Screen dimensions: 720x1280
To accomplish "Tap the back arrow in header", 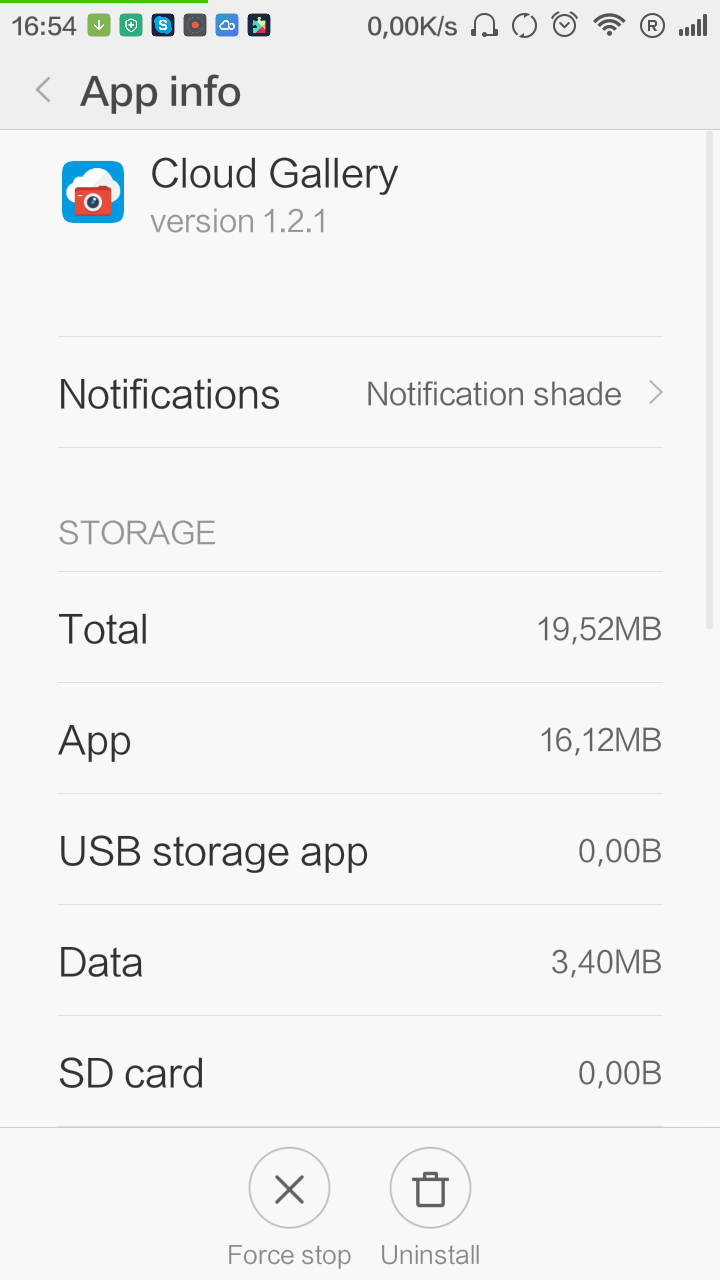I will tap(43, 91).
